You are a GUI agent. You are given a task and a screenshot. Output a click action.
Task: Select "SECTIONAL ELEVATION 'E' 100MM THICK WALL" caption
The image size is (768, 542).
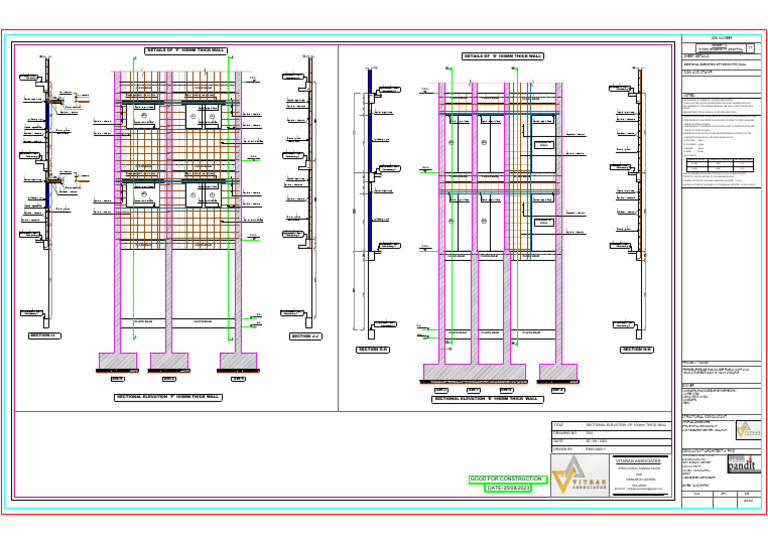[488, 399]
